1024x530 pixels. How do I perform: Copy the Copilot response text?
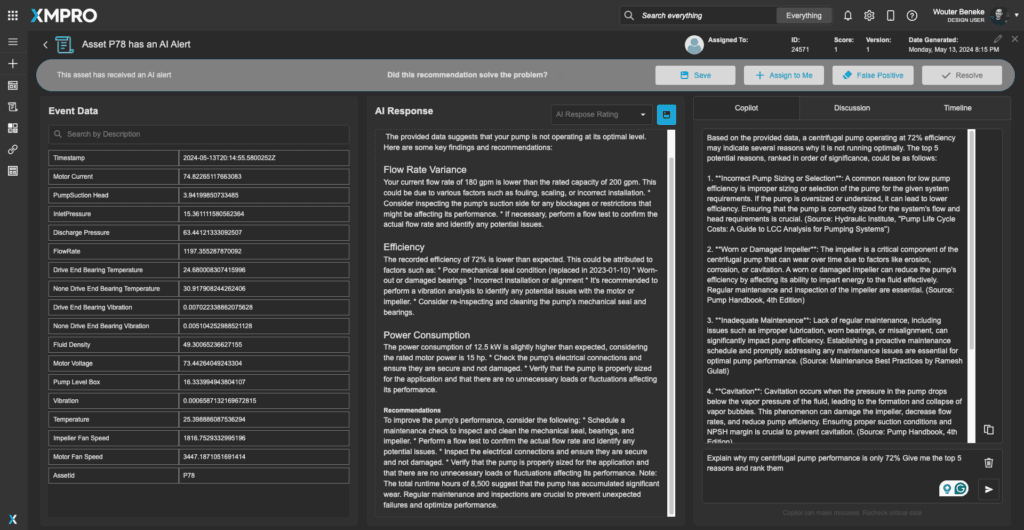click(x=988, y=429)
